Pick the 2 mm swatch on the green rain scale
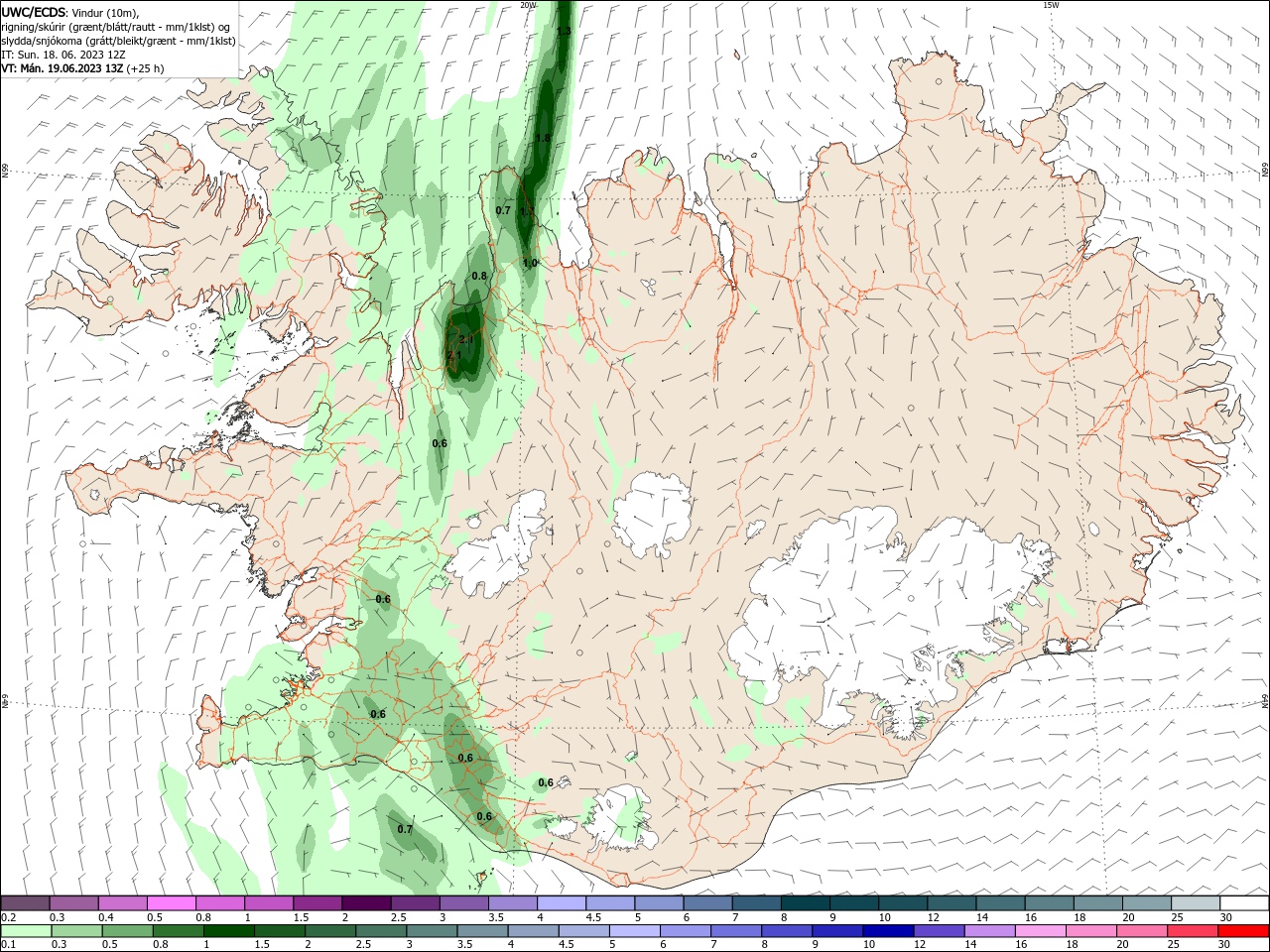 click(x=330, y=931)
